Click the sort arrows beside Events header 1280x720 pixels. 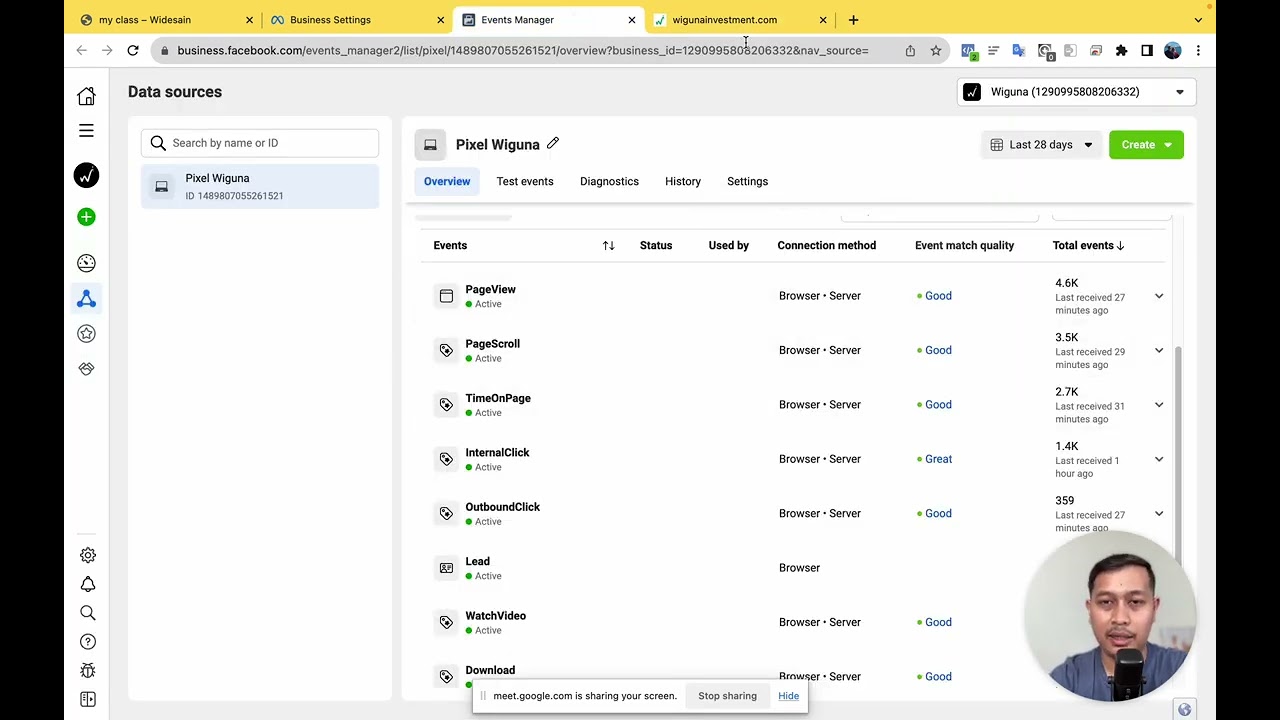coord(608,246)
